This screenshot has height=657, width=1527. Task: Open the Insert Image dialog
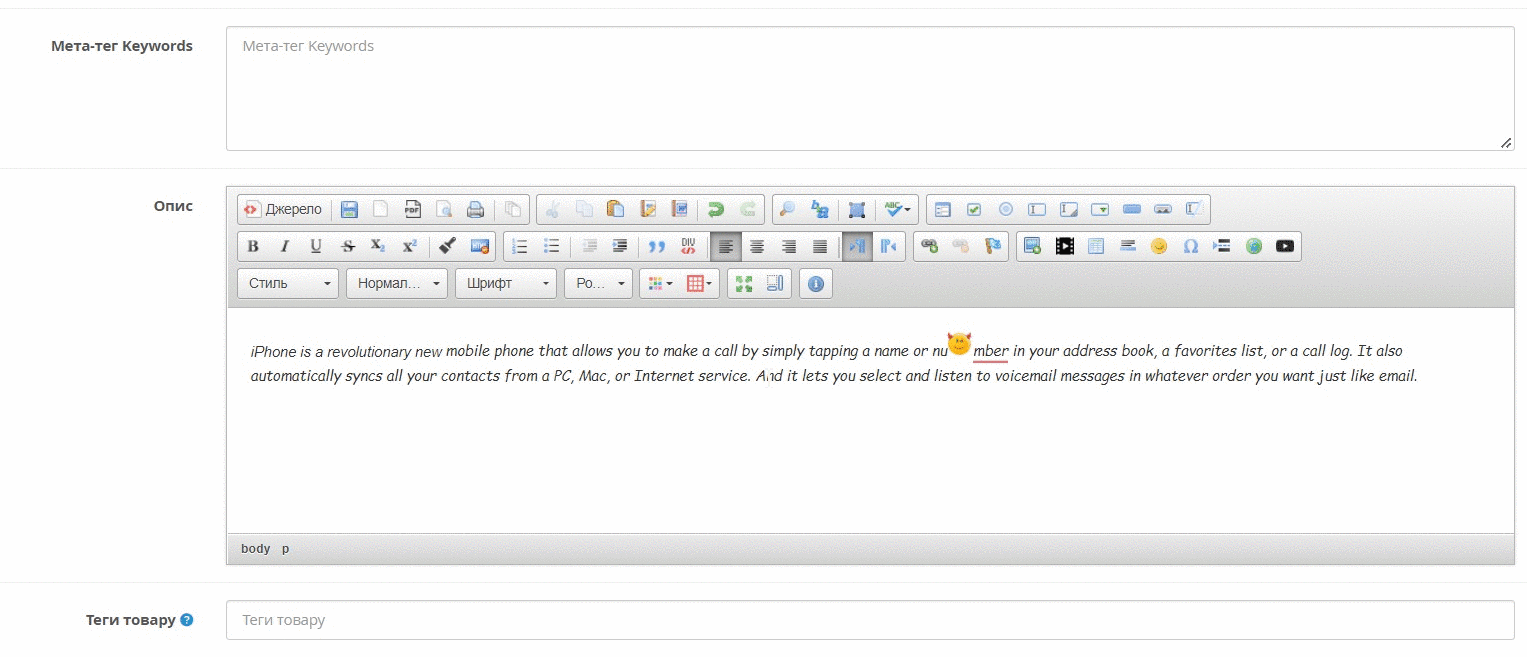click(x=1033, y=246)
